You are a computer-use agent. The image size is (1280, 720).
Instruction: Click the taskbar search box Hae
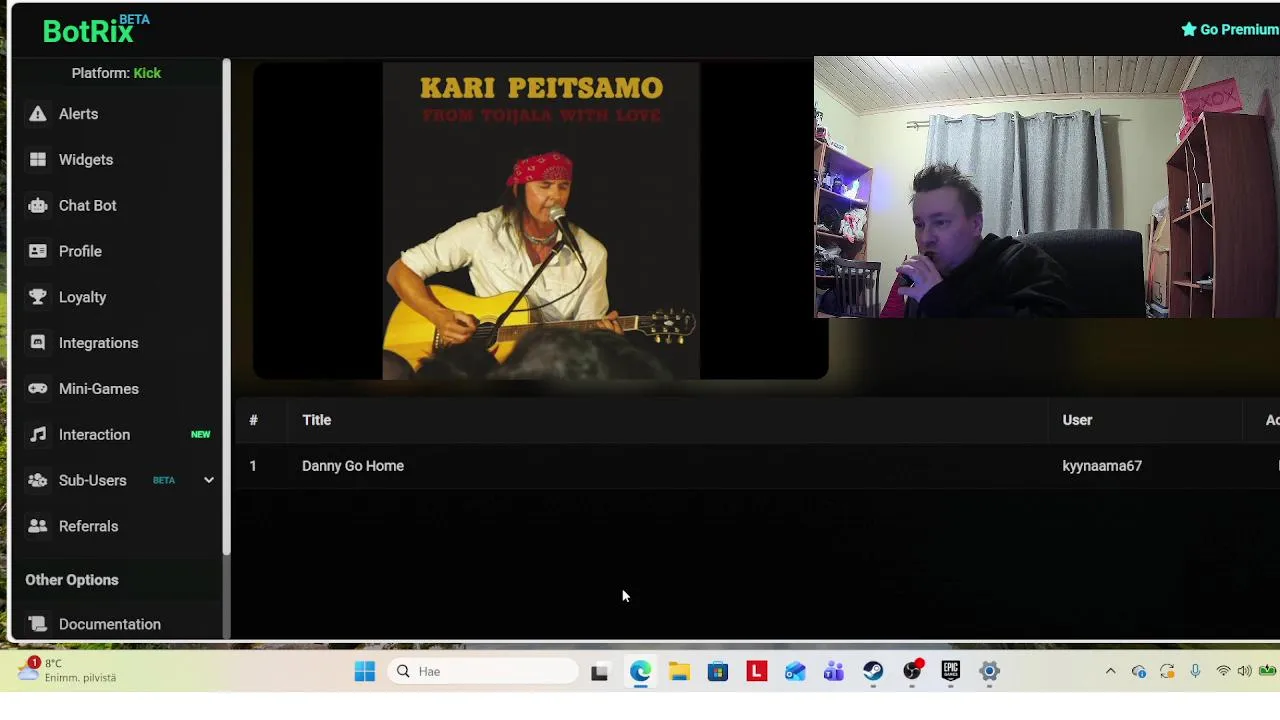(484, 672)
